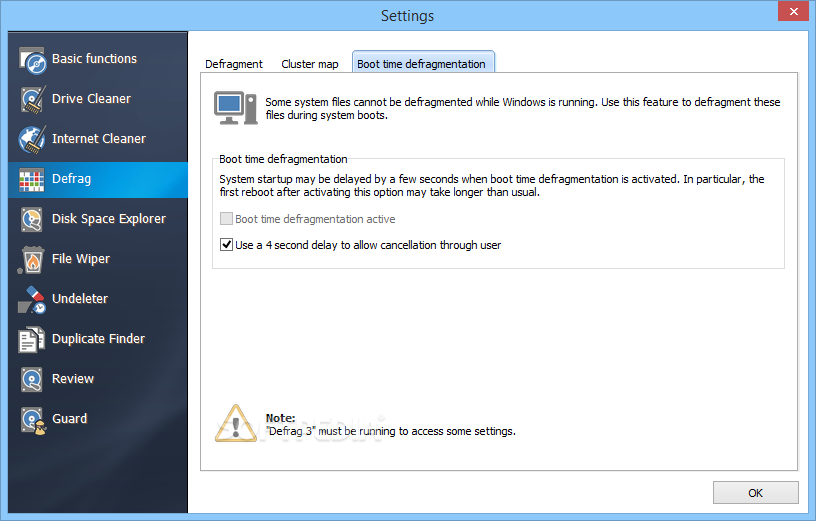Open the Review section
This screenshot has height=521, width=816.
98,379
